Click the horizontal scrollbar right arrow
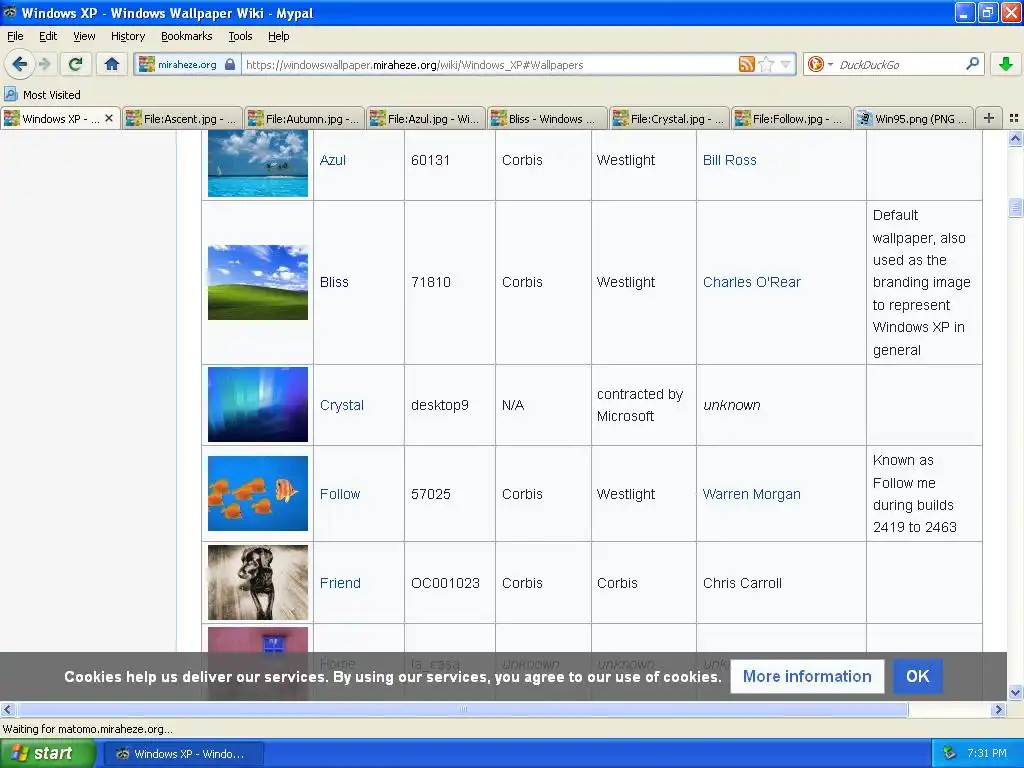This screenshot has width=1024, height=768. 998,709
